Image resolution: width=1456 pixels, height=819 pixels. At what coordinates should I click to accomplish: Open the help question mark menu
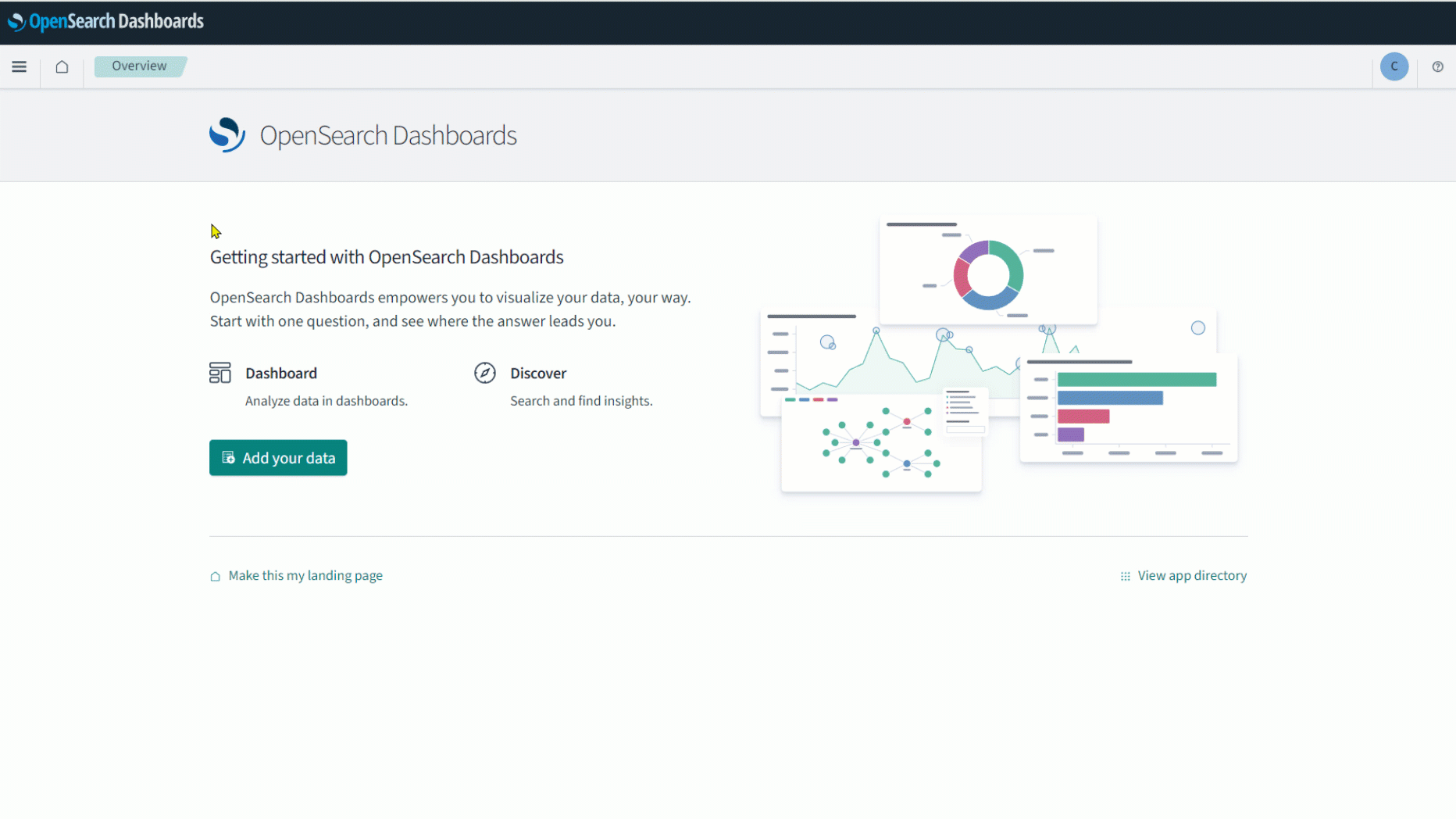(x=1437, y=66)
